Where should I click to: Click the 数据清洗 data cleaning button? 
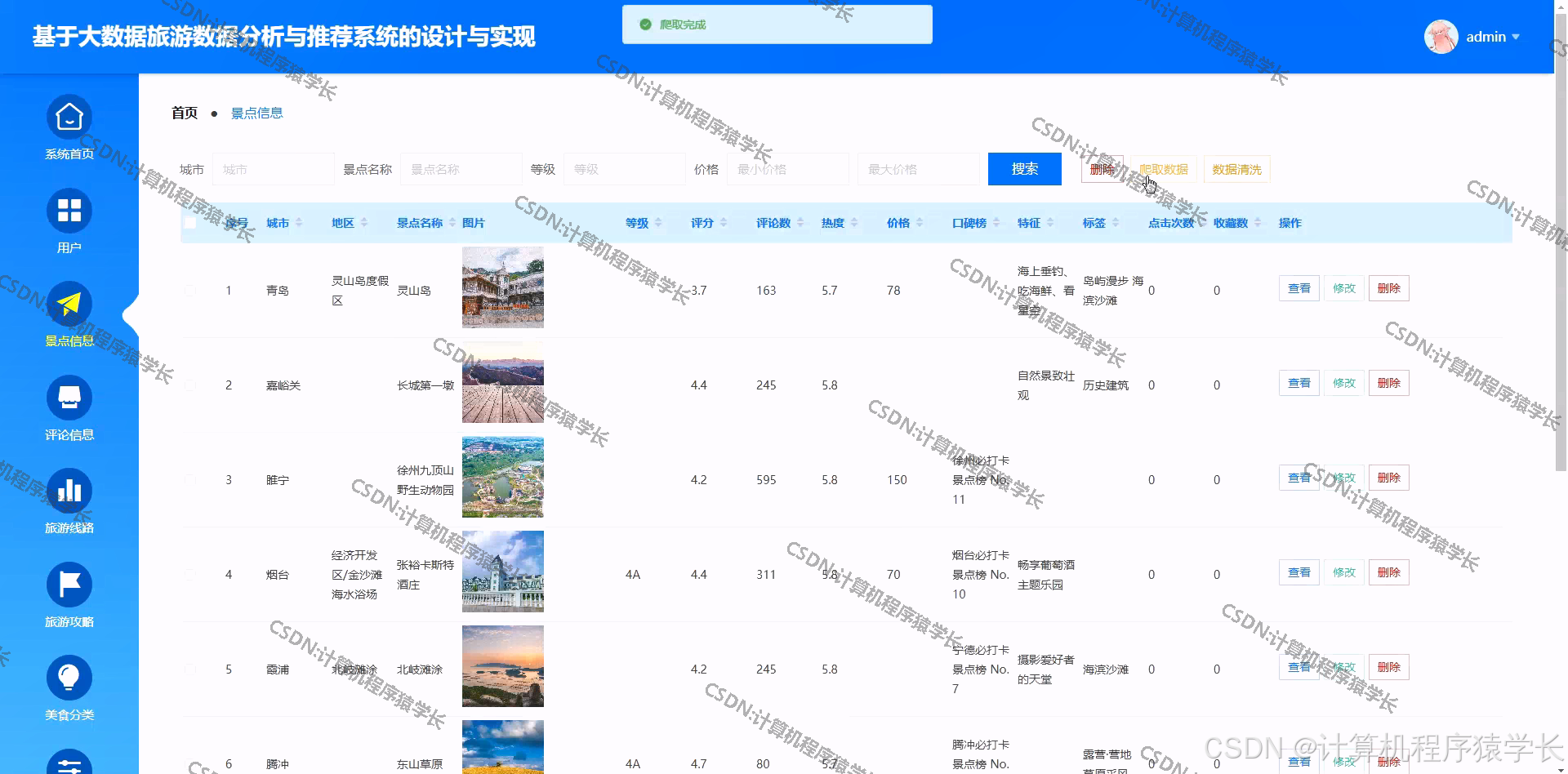pyautogui.click(x=1236, y=169)
